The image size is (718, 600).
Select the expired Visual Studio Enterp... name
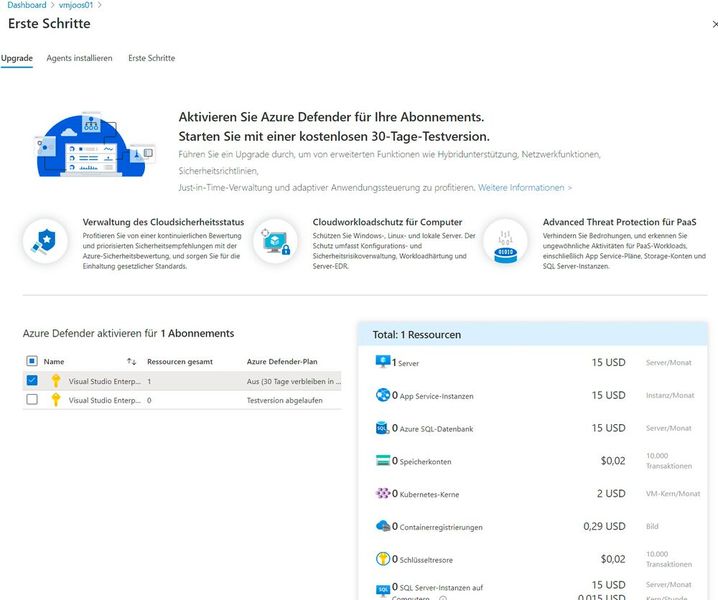(105, 400)
